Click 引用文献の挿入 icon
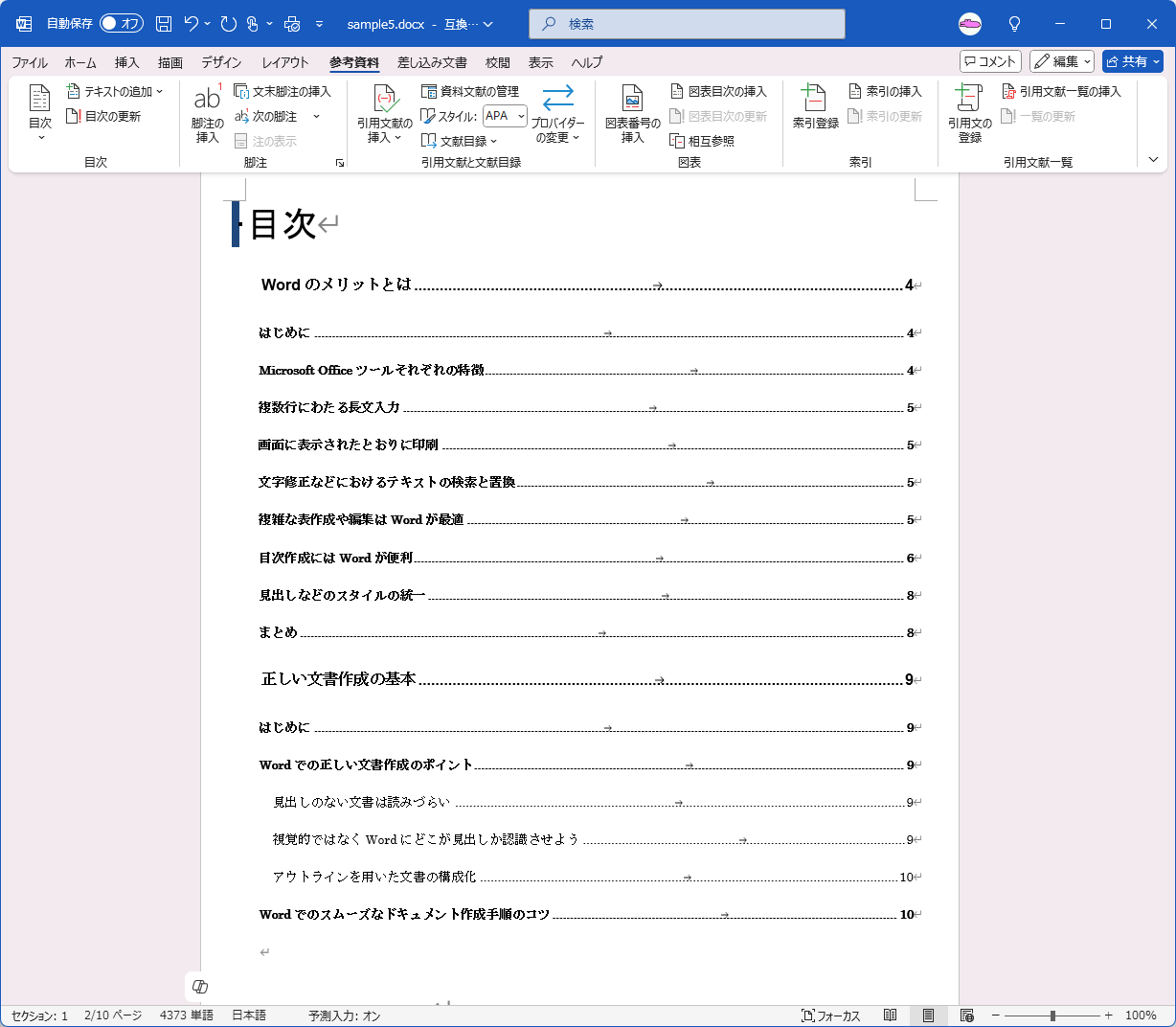The height and width of the screenshot is (1027, 1176). (384, 113)
